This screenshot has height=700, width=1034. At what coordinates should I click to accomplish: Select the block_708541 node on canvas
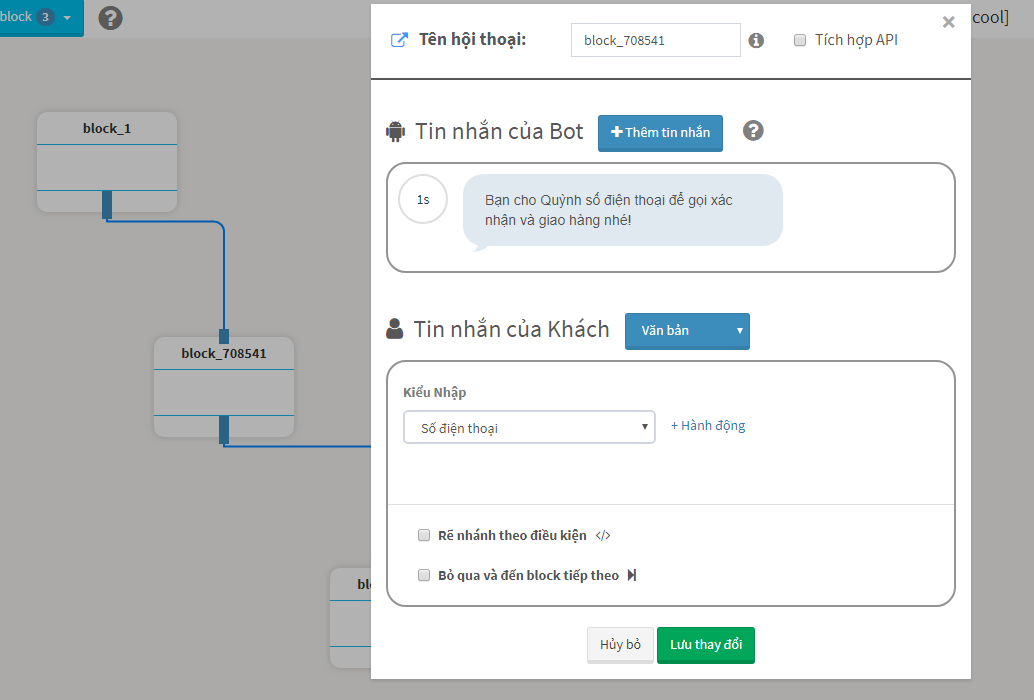pyautogui.click(x=224, y=387)
